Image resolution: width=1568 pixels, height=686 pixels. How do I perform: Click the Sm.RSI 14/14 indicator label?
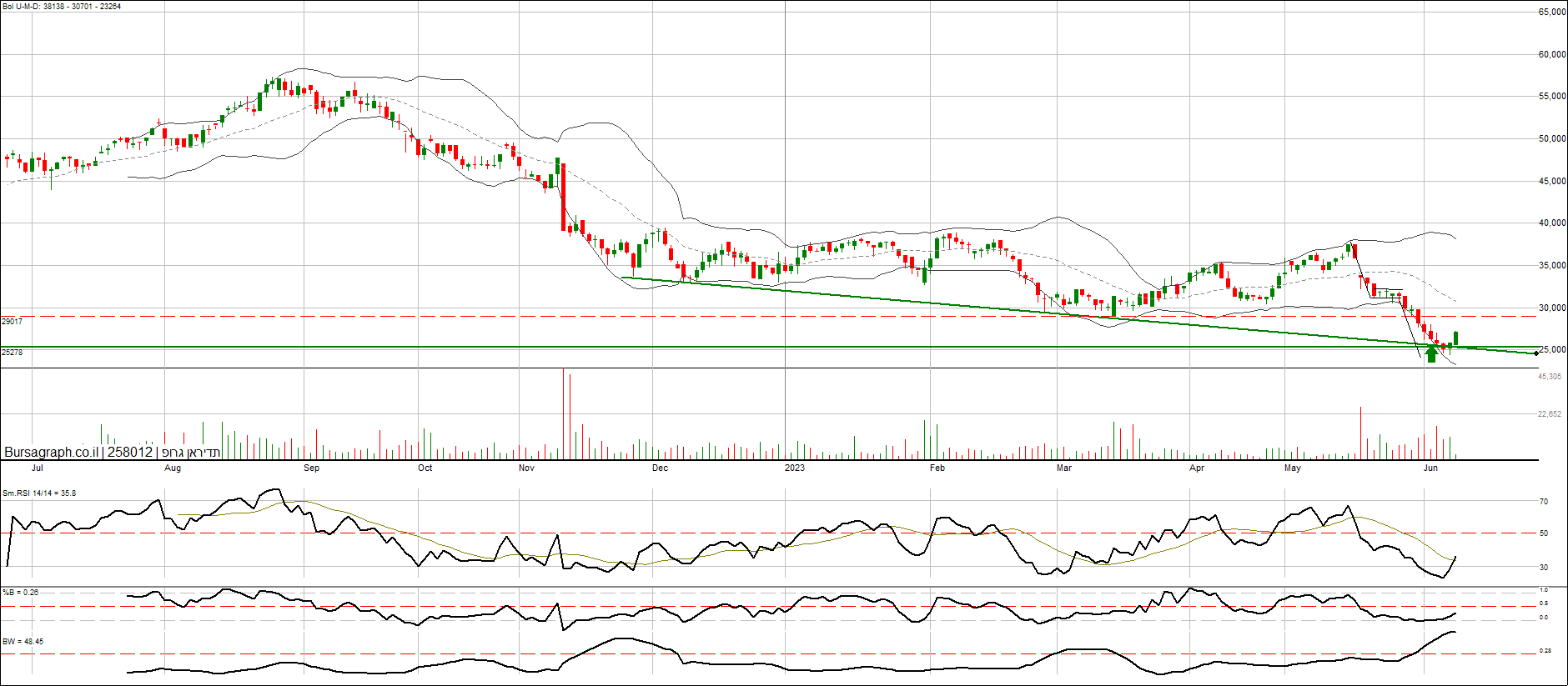pos(39,493)
